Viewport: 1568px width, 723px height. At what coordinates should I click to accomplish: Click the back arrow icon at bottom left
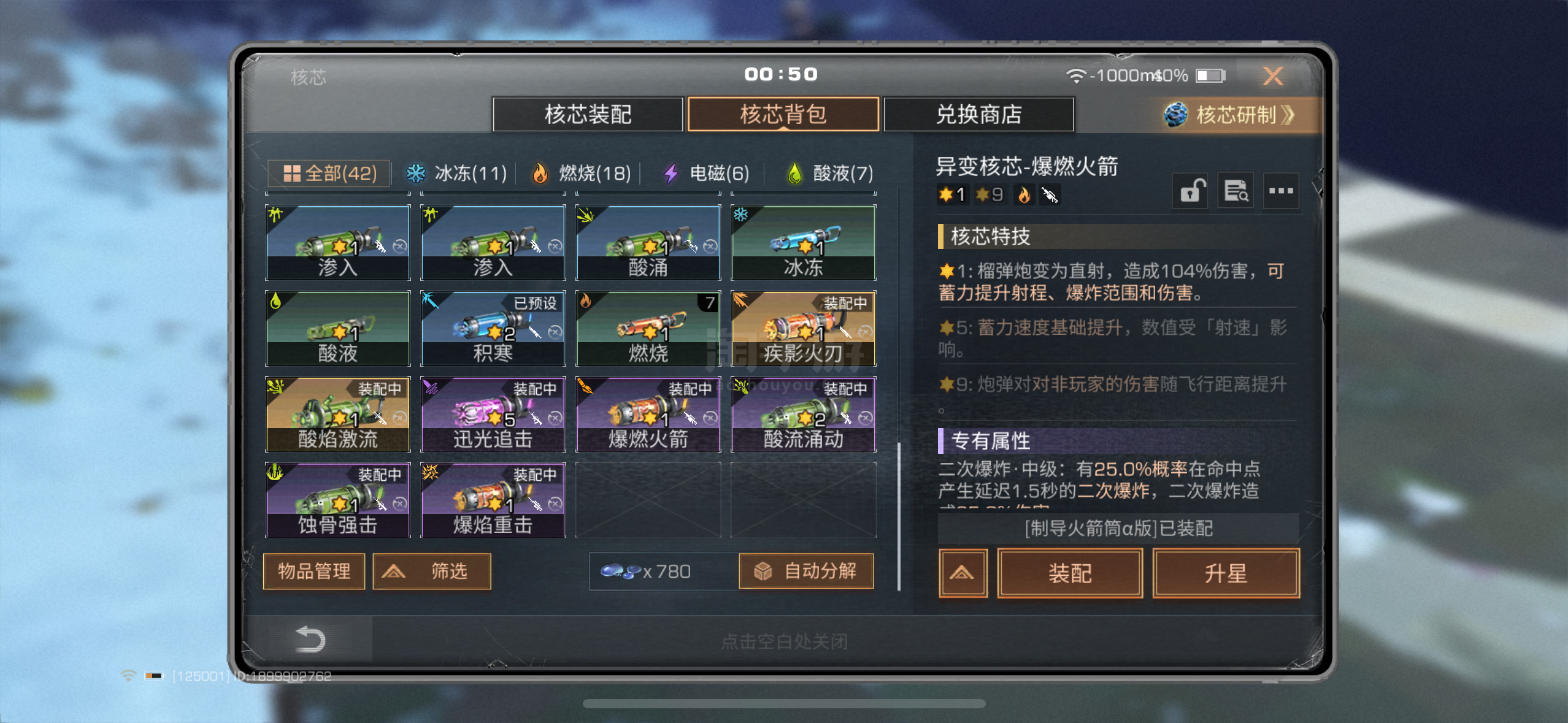pyautogui.click(x=310, y=639)
